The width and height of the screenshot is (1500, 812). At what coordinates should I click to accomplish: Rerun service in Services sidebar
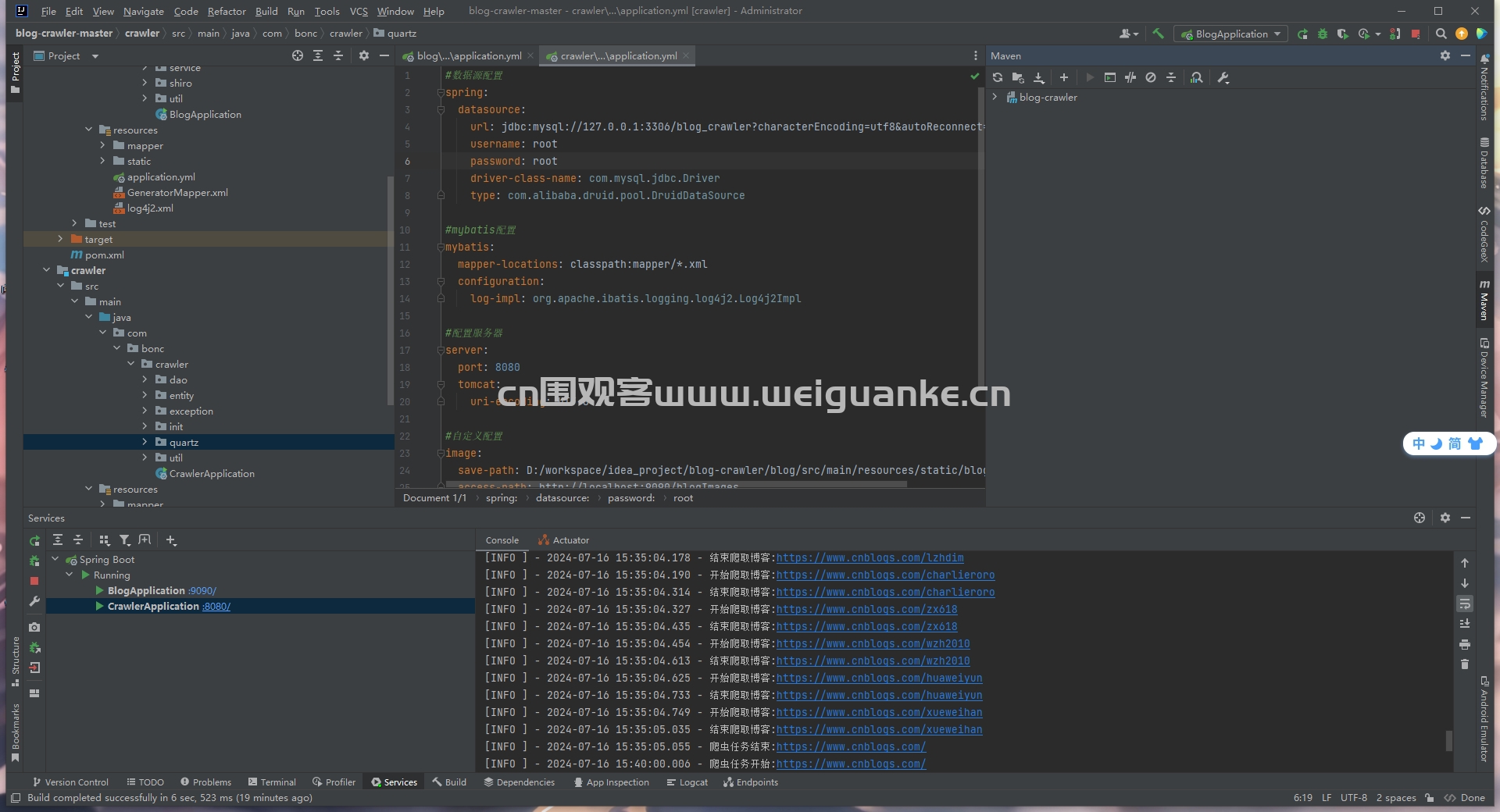point(34,540)
